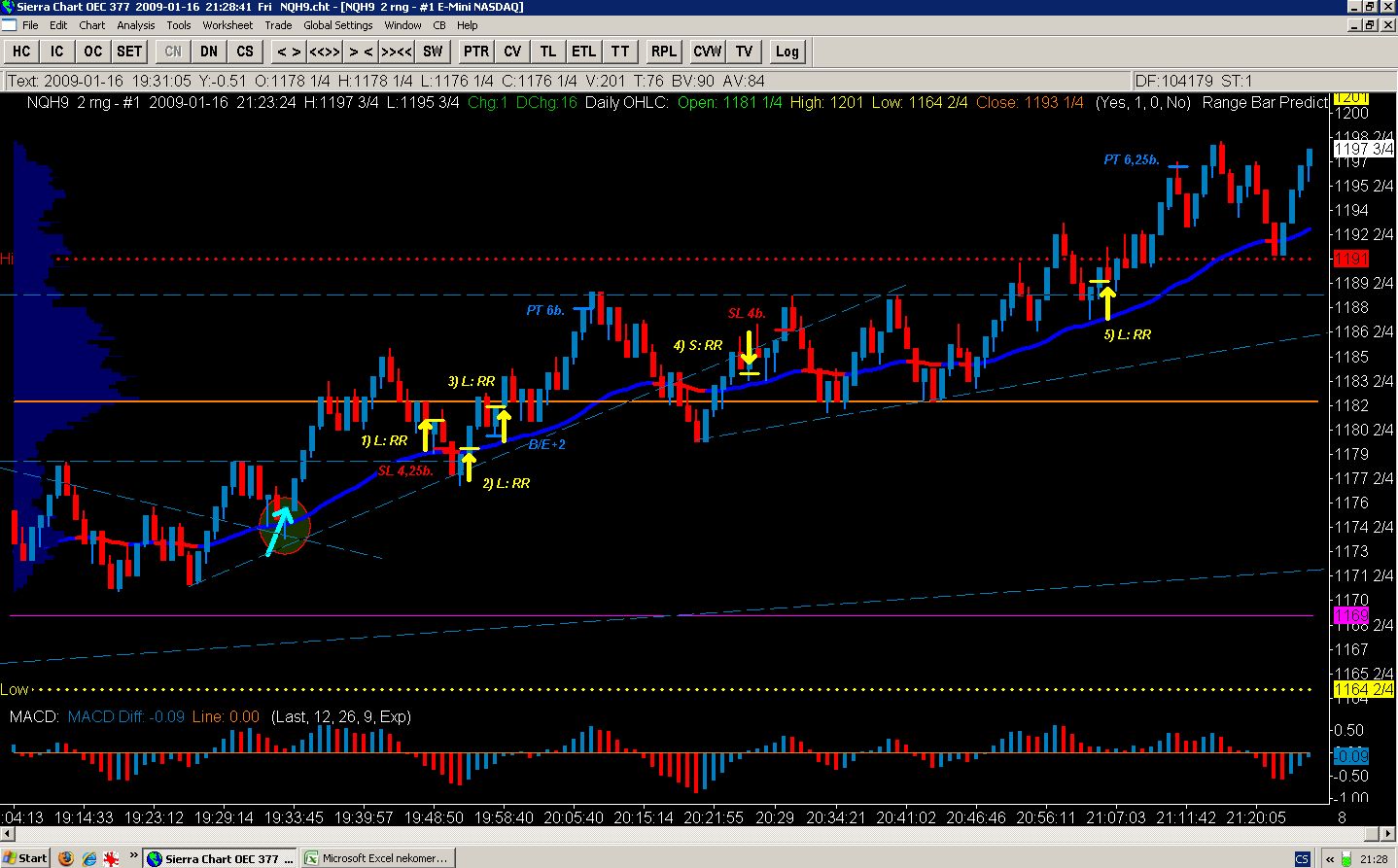The image size is (1398, 868).
Task: Select the ETL extended trendline tool
Action: (584, 52)
